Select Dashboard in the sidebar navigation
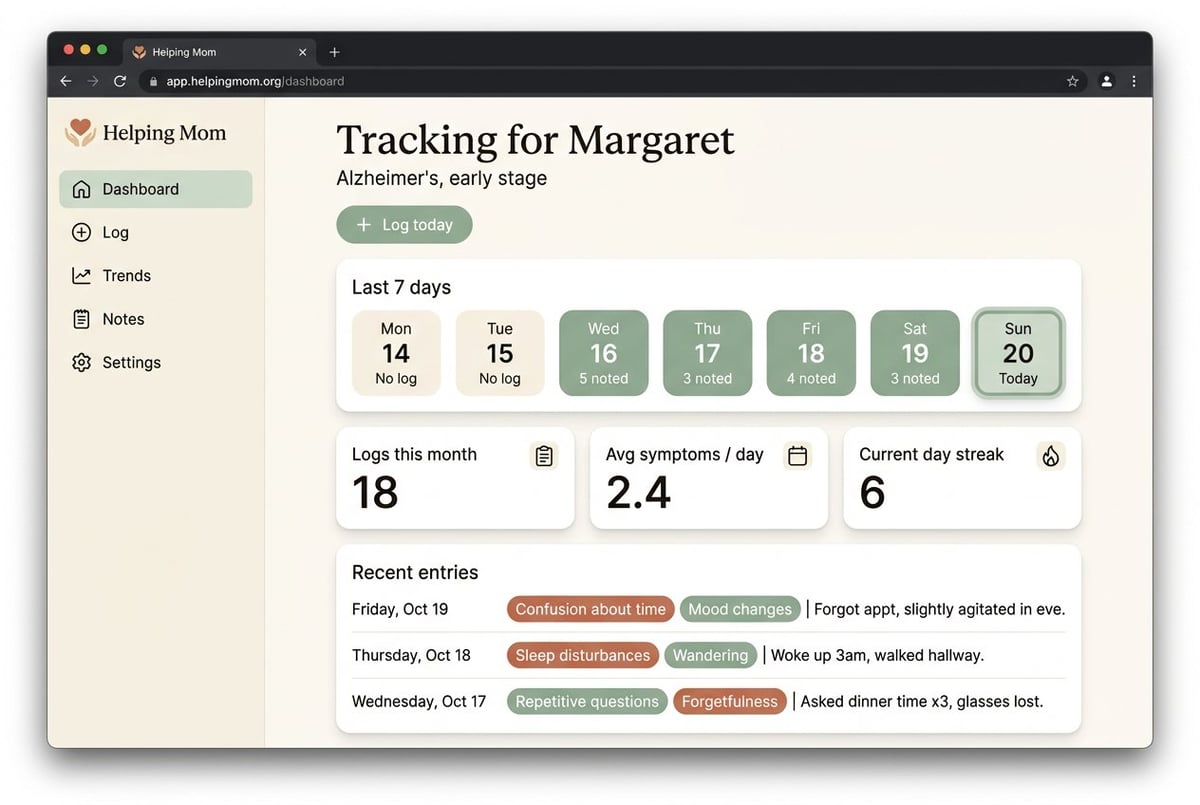The height and width of the screenshot is (805, 1200). 140,188
